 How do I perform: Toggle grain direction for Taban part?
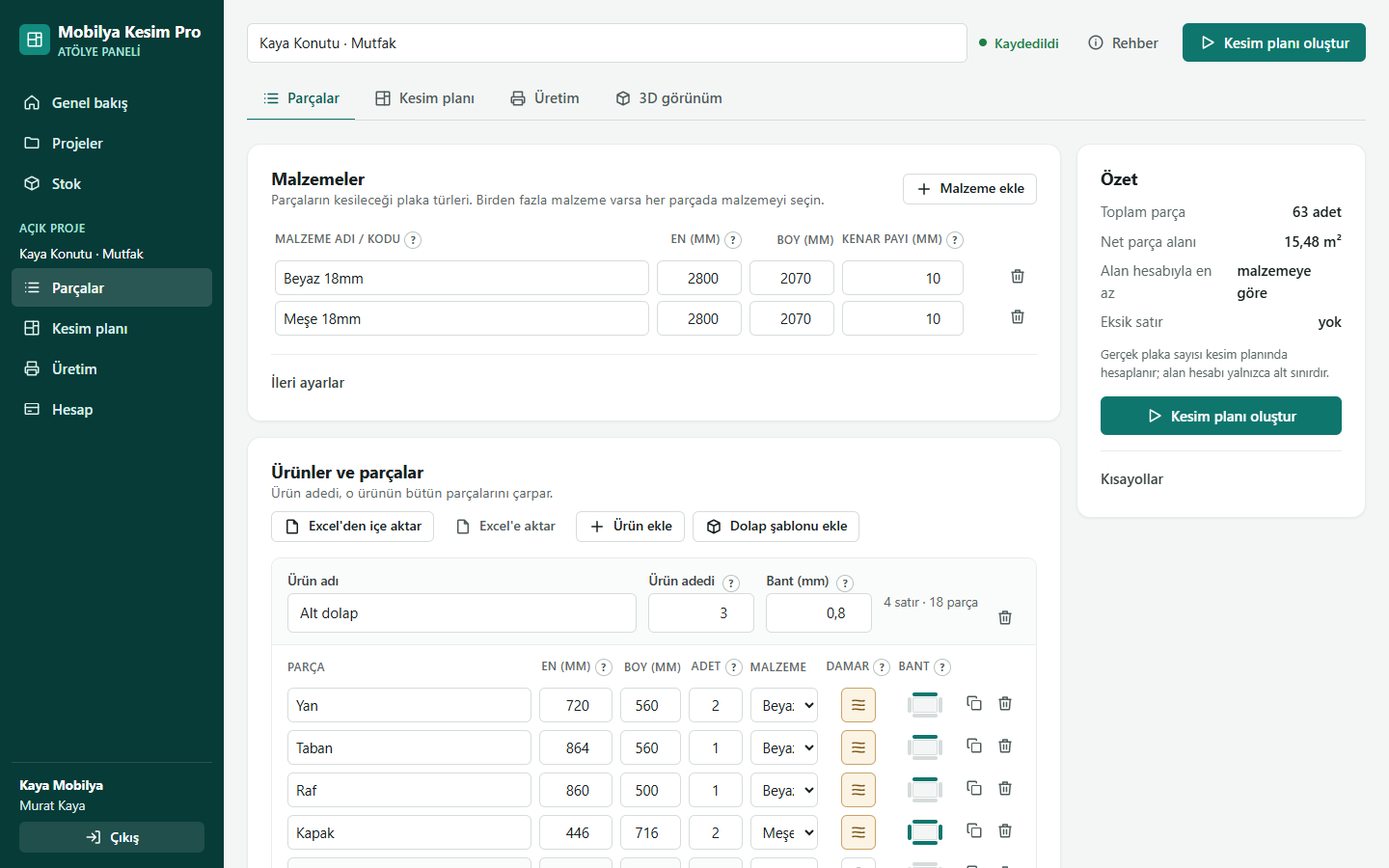coord(858,747)
